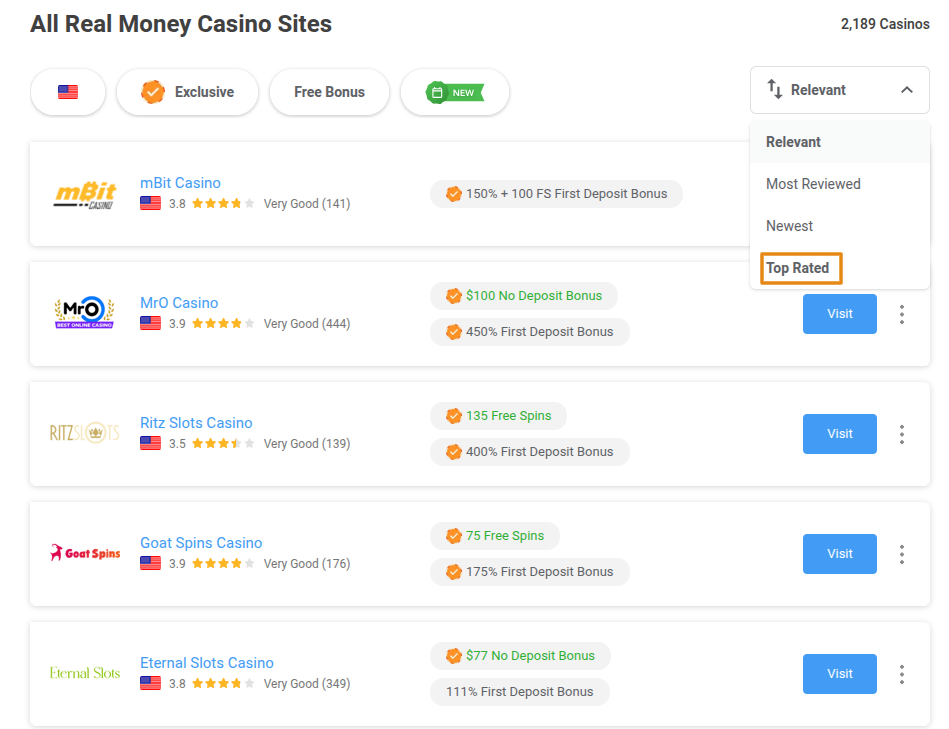Viewport: 949px width, 729px height.
Task: Select Top Rated sorting option
Action: click(x=797, y=268)
